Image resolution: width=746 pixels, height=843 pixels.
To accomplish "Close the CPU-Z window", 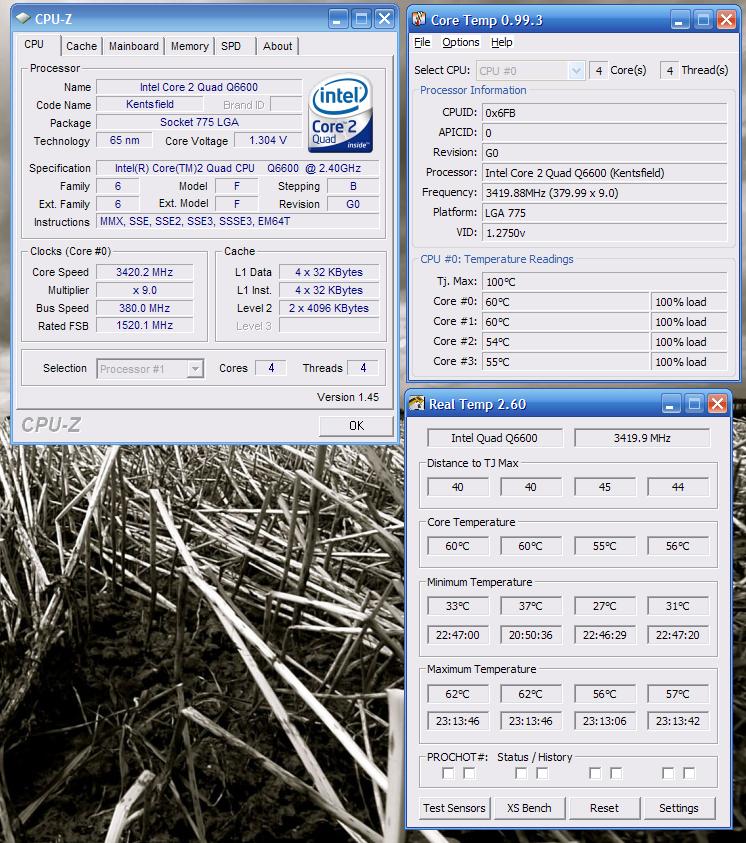I will click(x=385, y=19).
